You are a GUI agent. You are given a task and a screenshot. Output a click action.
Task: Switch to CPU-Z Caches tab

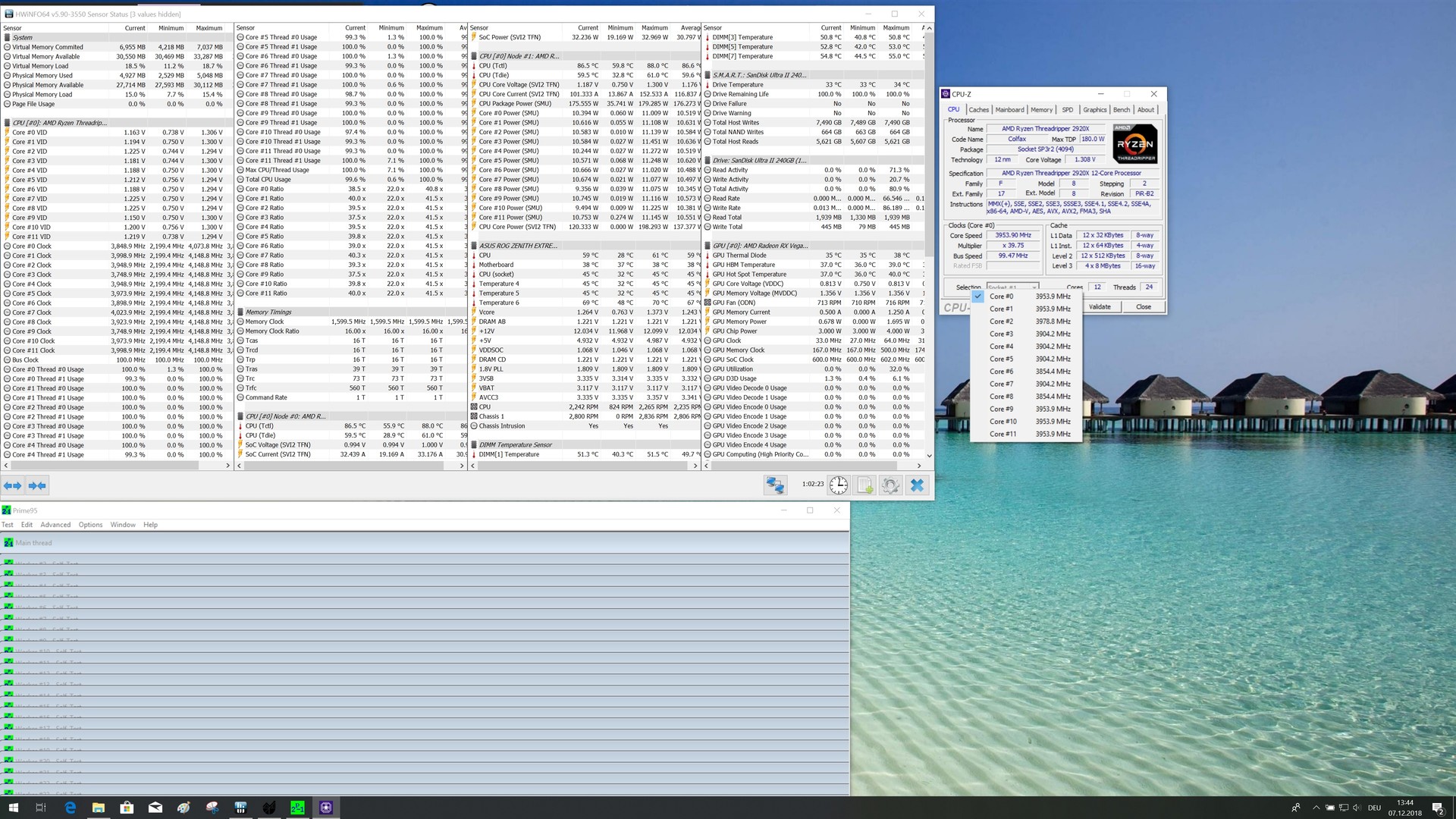(978, 110)
